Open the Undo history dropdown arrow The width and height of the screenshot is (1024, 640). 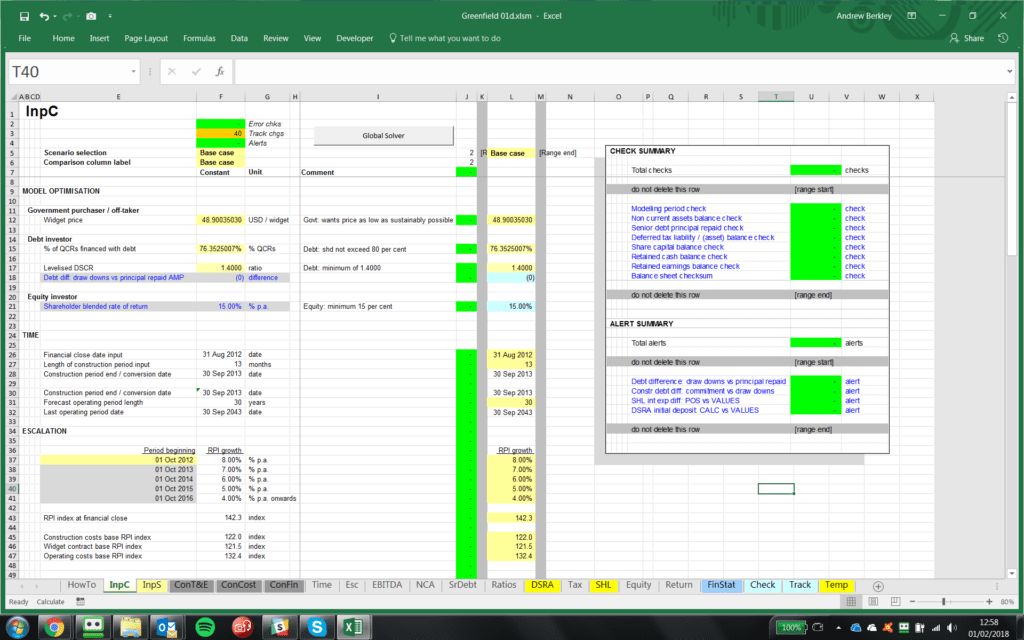coord(55,16)
